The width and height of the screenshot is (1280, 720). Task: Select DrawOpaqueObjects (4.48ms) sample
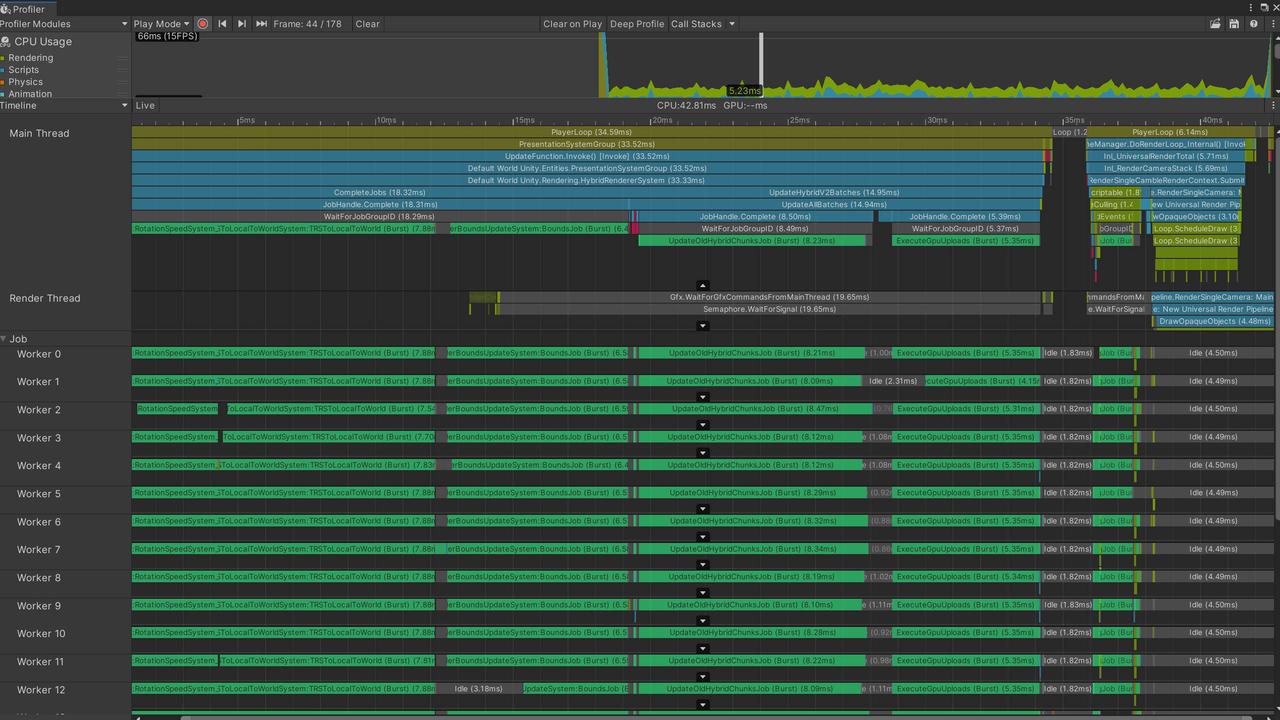(x=1214, y=321)
